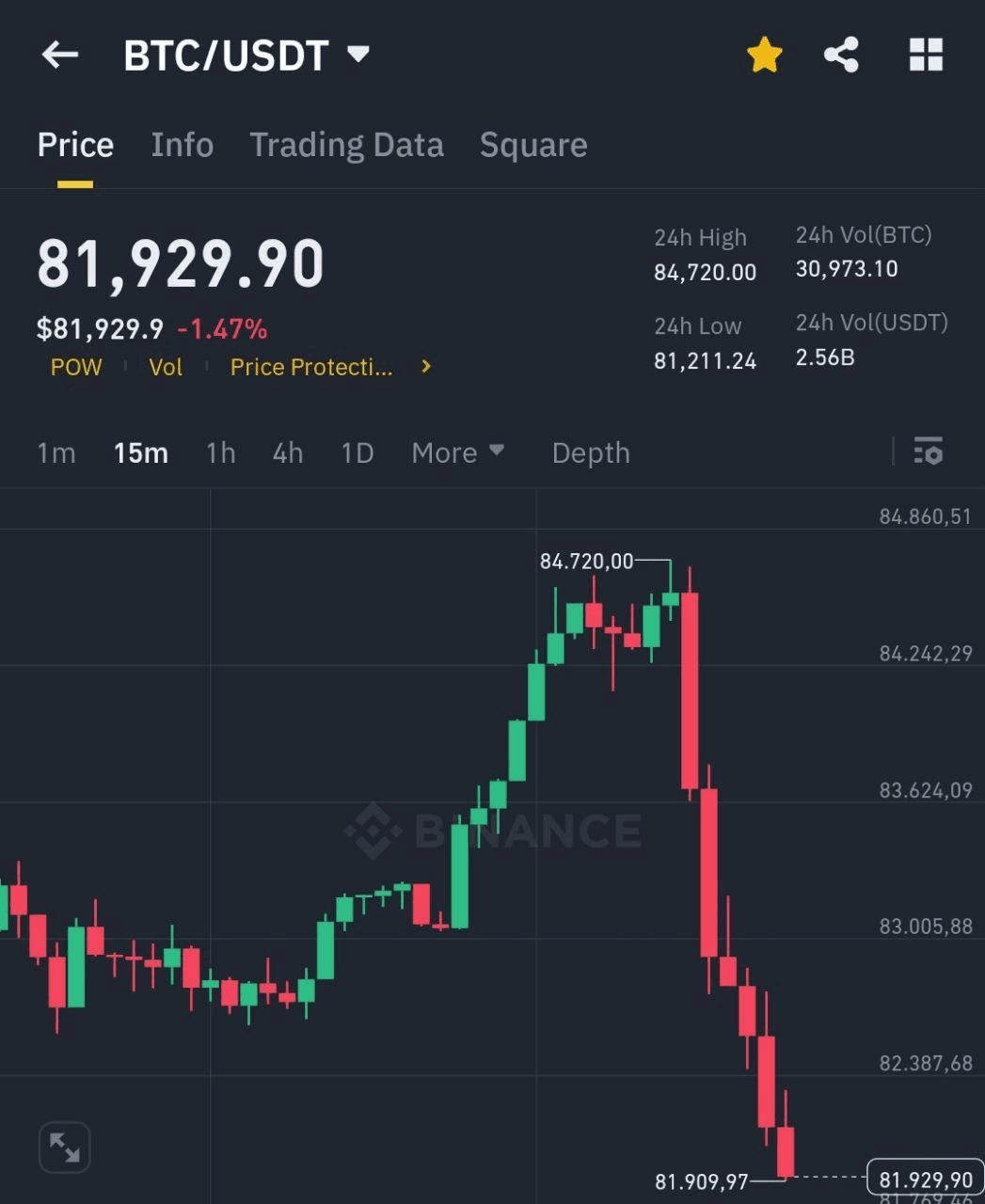This screenshot has width=985, height=1204.
Task: Switch chart to 4h interval
Action: (x=288, y=452)
